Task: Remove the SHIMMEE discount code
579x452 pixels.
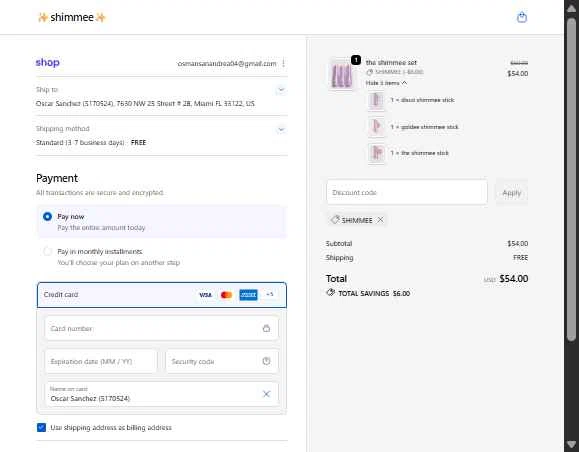Action: (380, 220)
